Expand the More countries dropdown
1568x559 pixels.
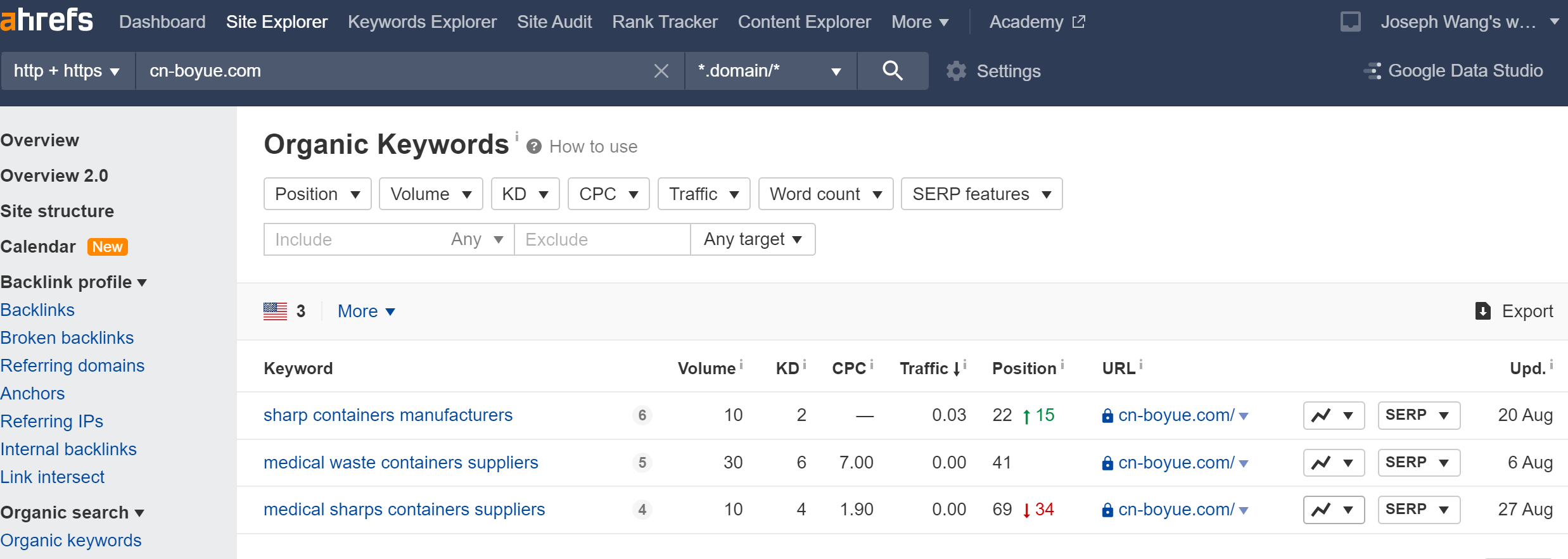click(x=366, y=311)
